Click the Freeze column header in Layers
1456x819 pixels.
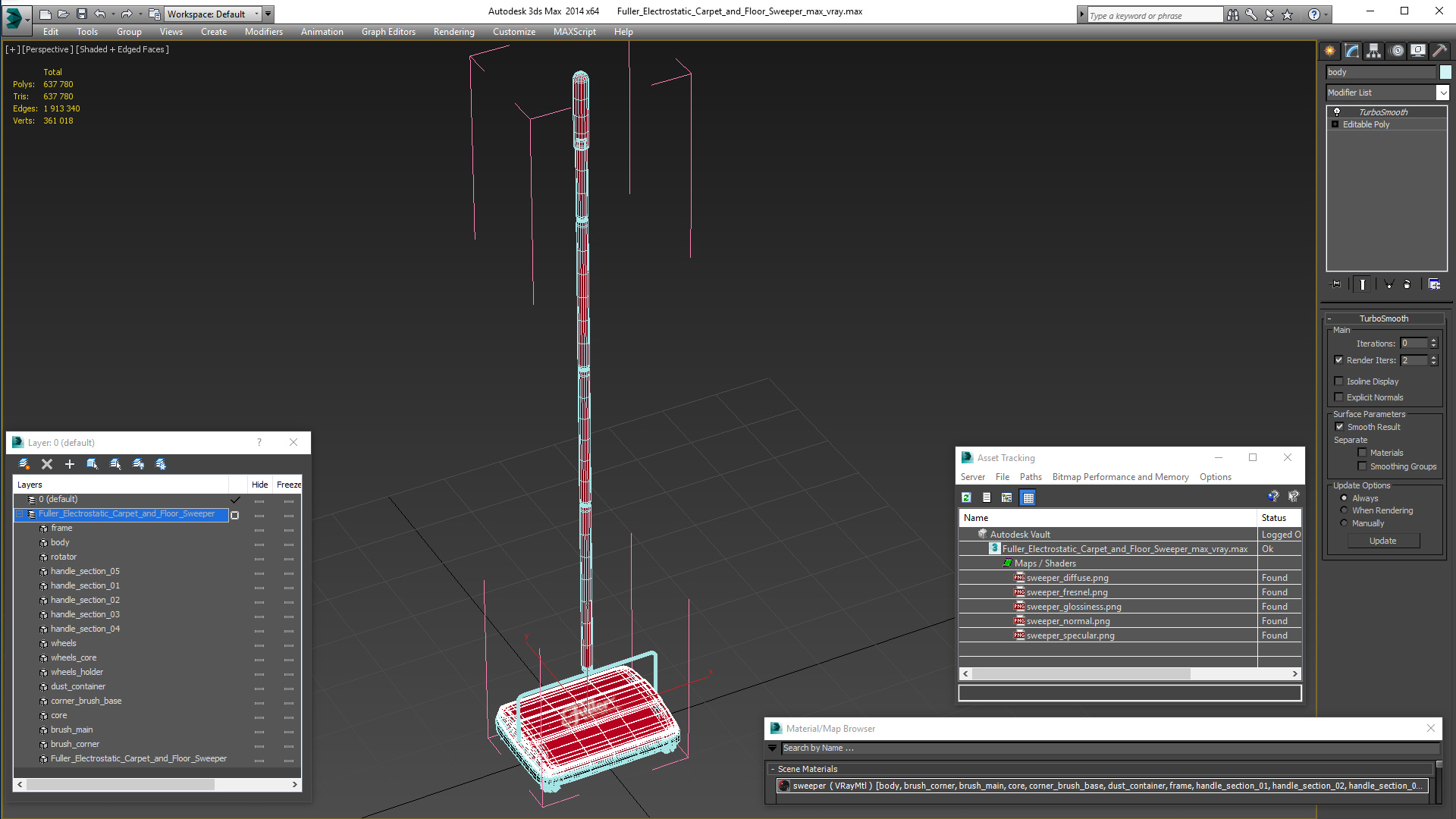[x=288, y=485]
